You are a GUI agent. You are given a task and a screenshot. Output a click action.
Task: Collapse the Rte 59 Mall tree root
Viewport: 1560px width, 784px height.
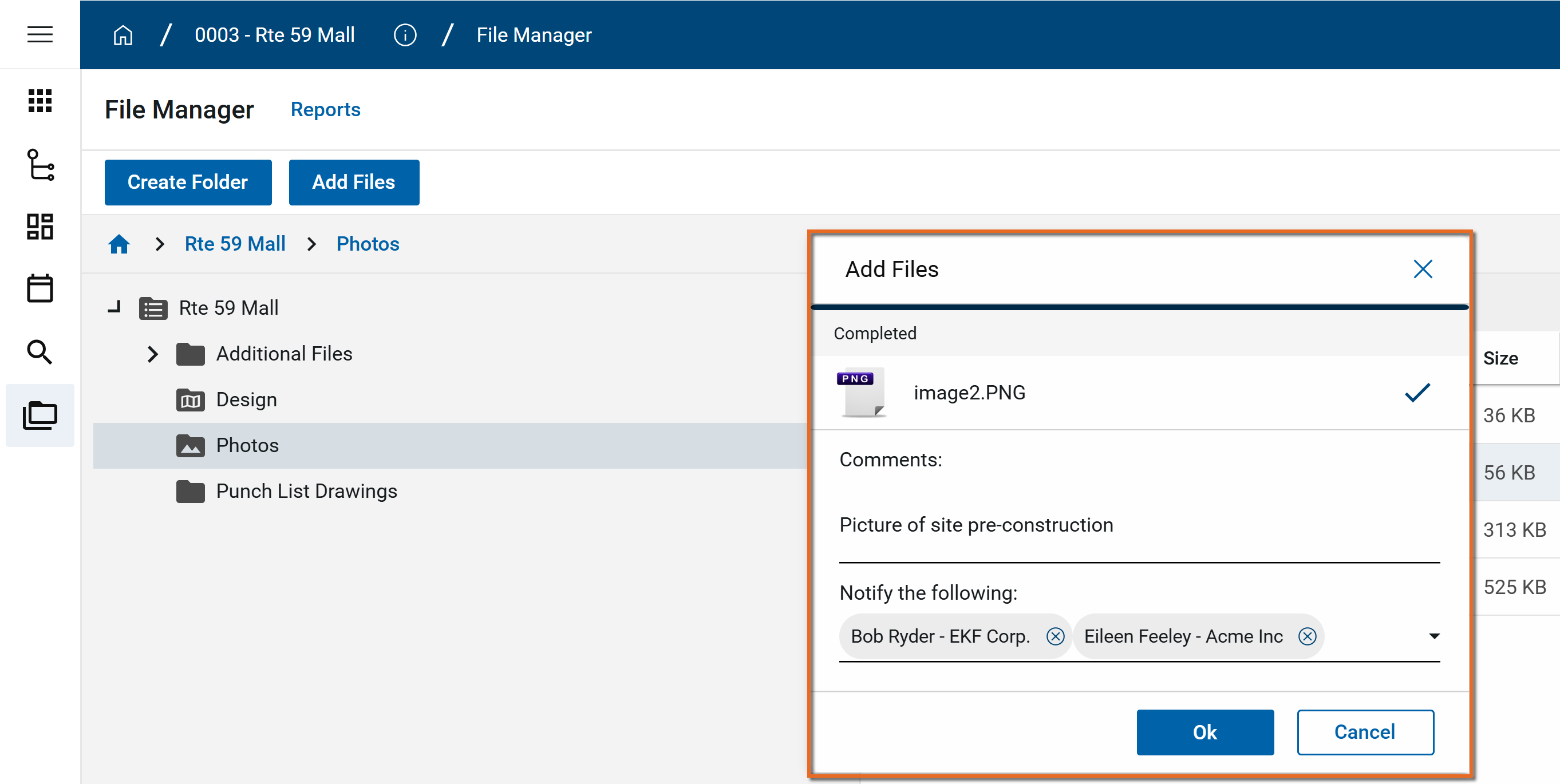[114, 307]
